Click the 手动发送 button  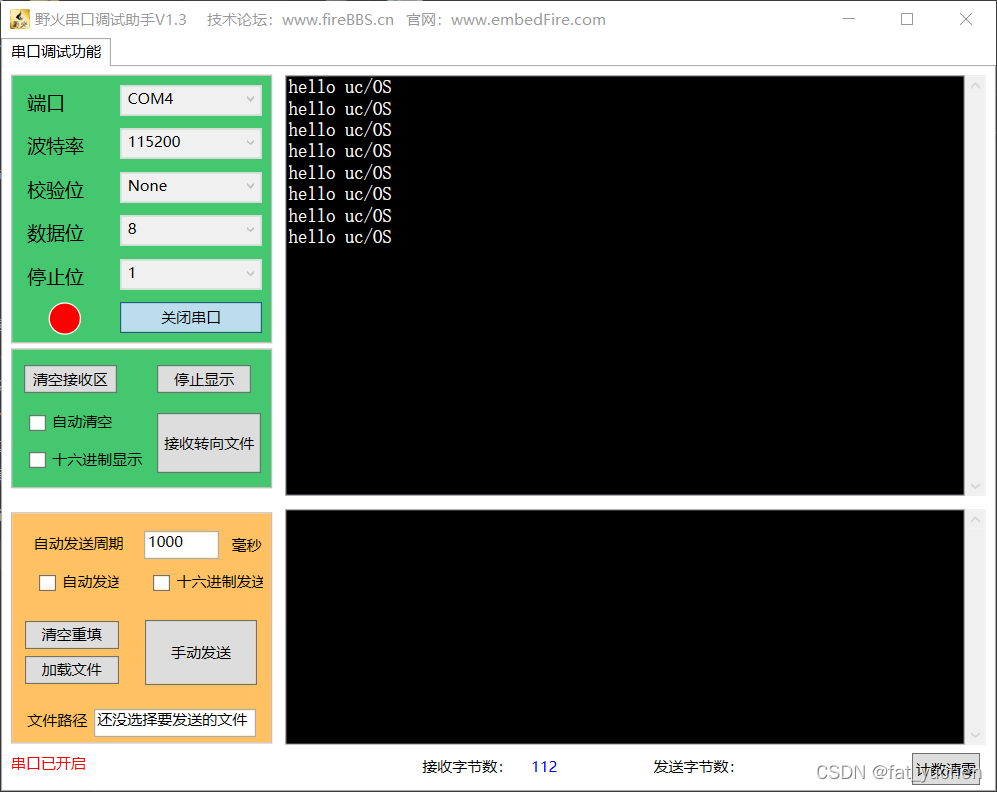[x=201, y=653]
